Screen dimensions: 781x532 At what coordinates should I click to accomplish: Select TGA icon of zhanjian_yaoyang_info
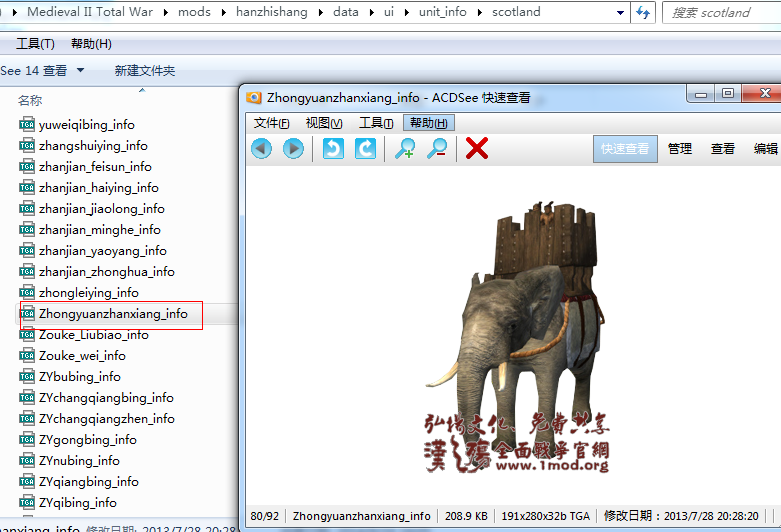pos(27,250)
